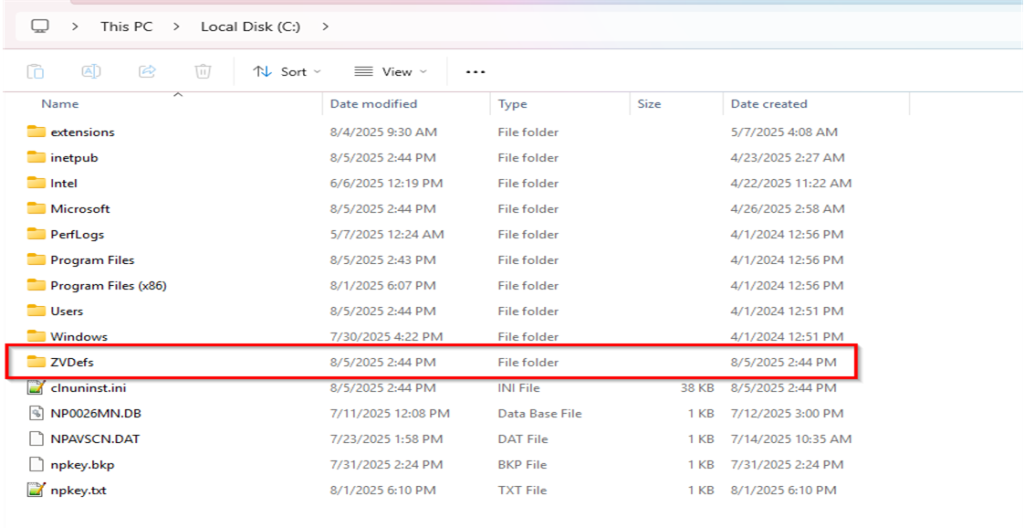1024x528 pixels.
Task: Click the Rename icon in toolbar
Action: coord(91,71)
